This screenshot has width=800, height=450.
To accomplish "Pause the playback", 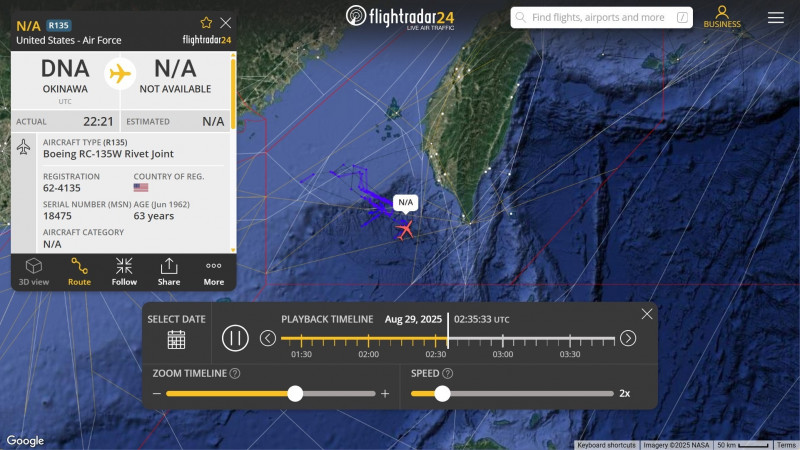I will pos(235,338).
